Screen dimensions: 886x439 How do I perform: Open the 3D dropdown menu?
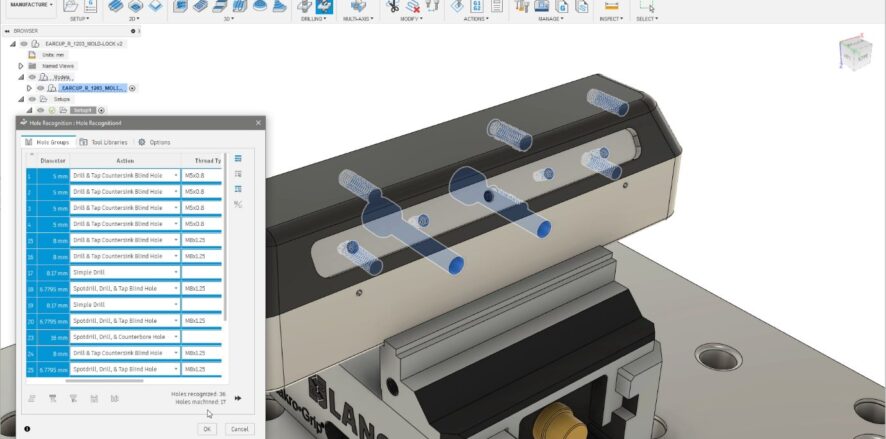[229, 19]
